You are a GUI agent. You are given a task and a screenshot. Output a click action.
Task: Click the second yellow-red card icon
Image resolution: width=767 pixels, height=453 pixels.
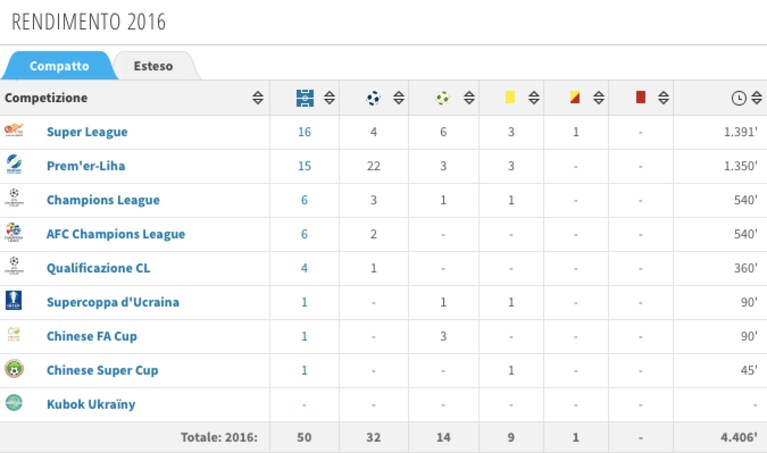click(575, 97)
